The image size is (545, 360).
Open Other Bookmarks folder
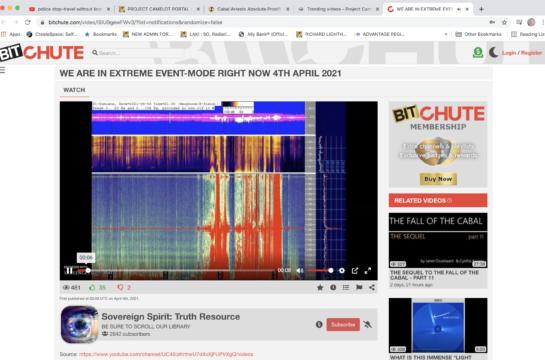pos(478,34)
